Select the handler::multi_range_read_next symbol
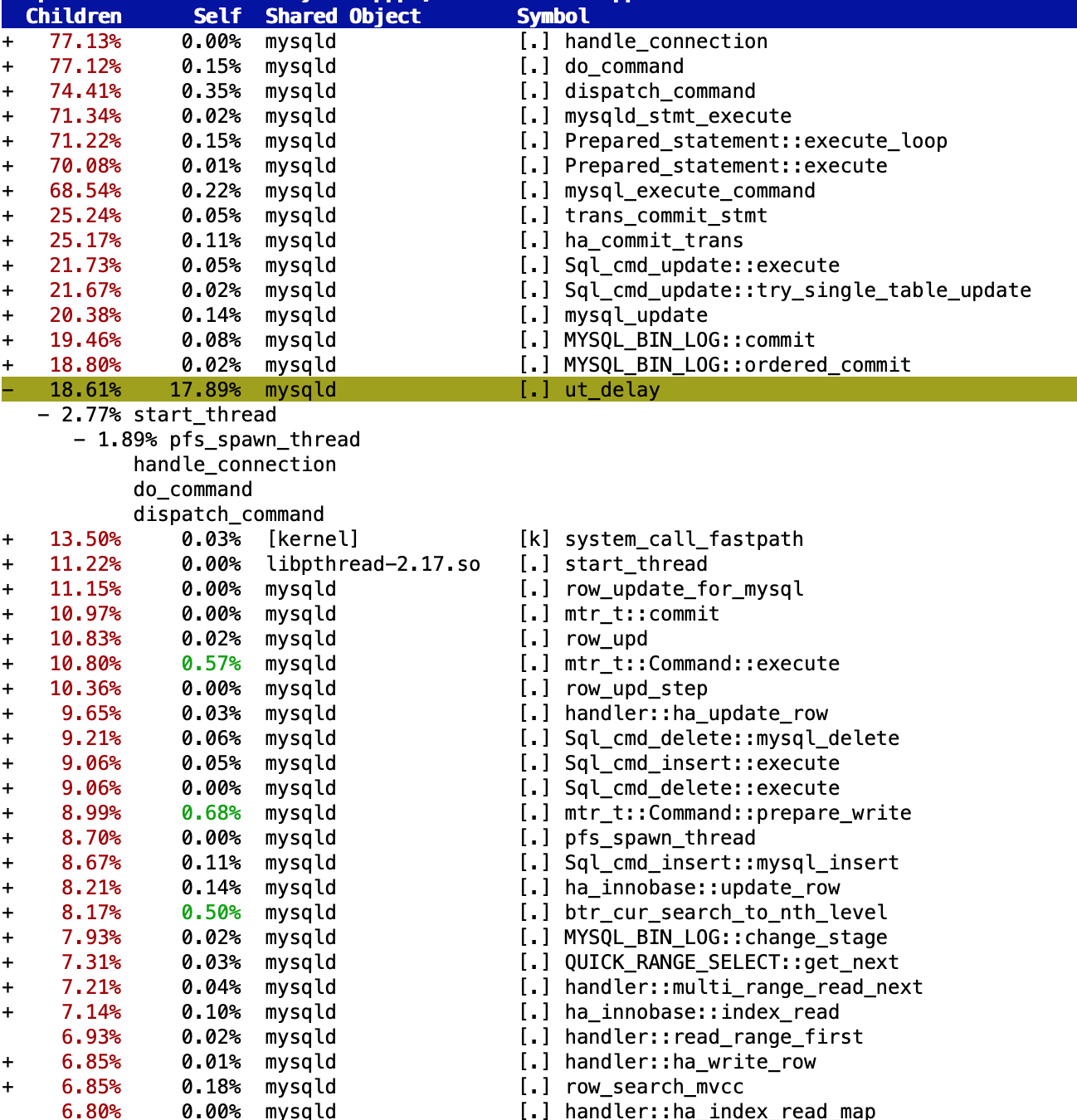Screen dimensions: 1077x1120 (744, 987)
